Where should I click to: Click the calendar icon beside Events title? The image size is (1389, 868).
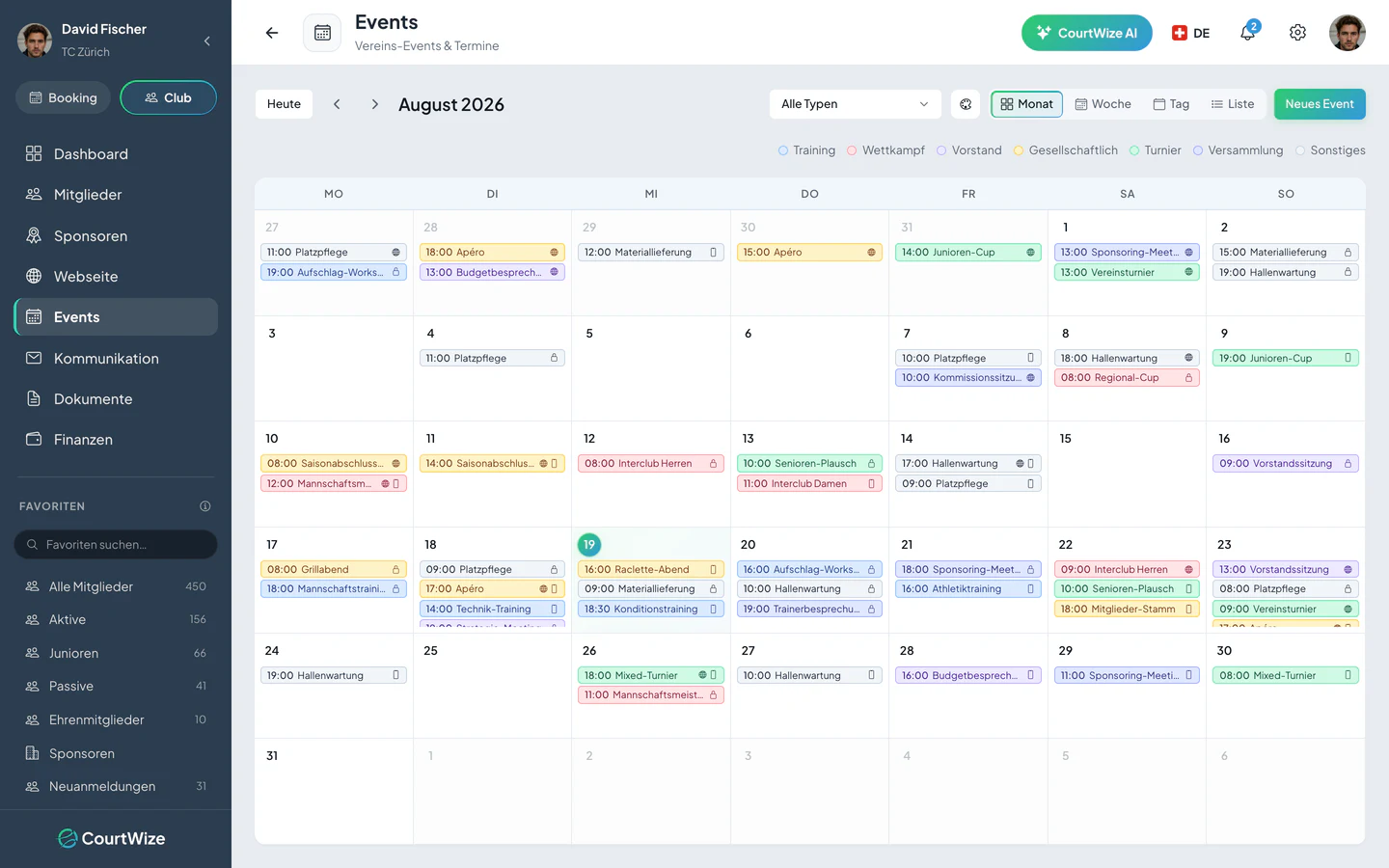322,33
